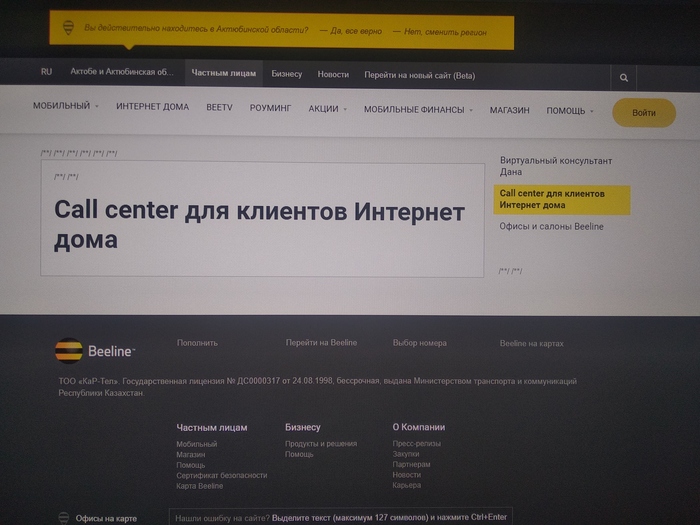Viewport: 700px width, 525px height.
Task: Click Beeline на картах footer link
Action: 532,343
